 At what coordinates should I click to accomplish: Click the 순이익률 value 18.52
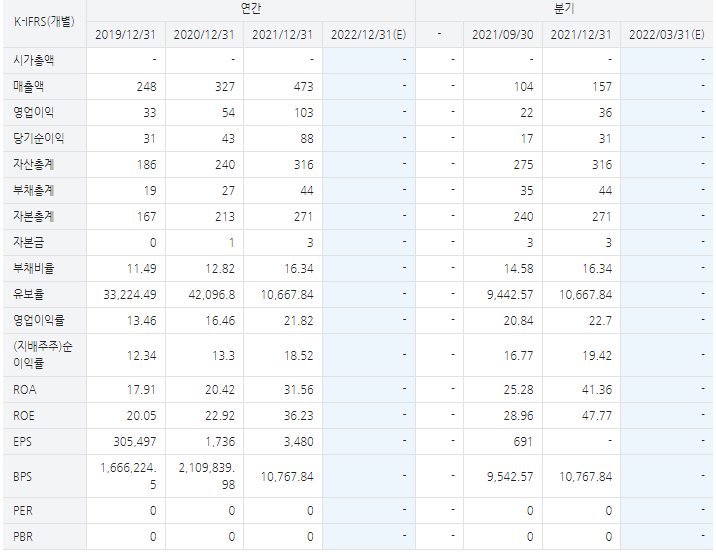pyautogui.click(x=299, y=356)
